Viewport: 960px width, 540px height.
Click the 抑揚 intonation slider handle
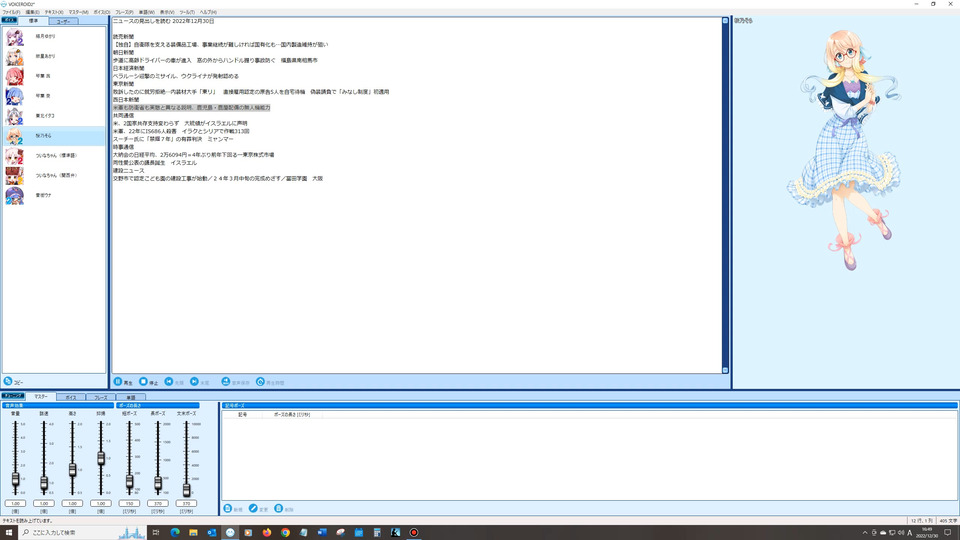pyautogui.click(x=101, y=458)
